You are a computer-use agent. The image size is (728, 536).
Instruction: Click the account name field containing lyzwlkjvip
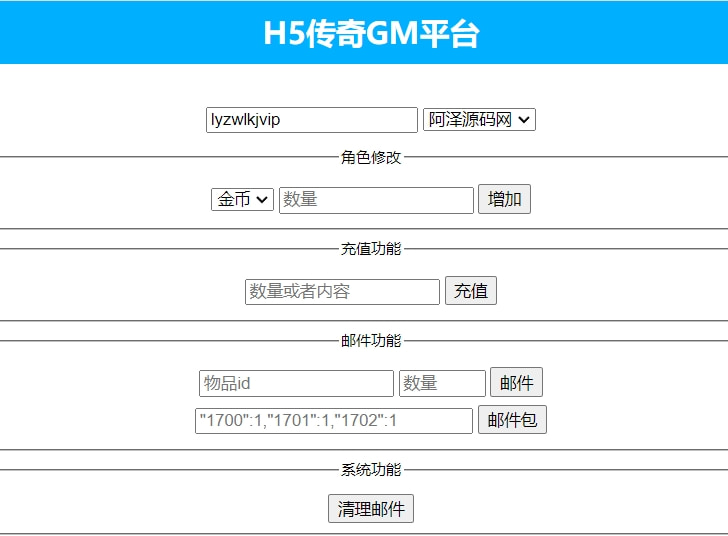[x=311, y=120]
